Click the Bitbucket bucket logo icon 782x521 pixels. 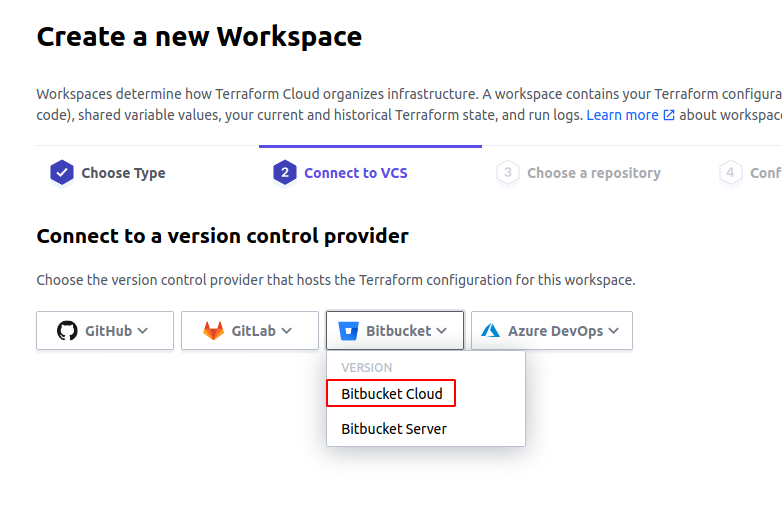click(x=348, y=331)
